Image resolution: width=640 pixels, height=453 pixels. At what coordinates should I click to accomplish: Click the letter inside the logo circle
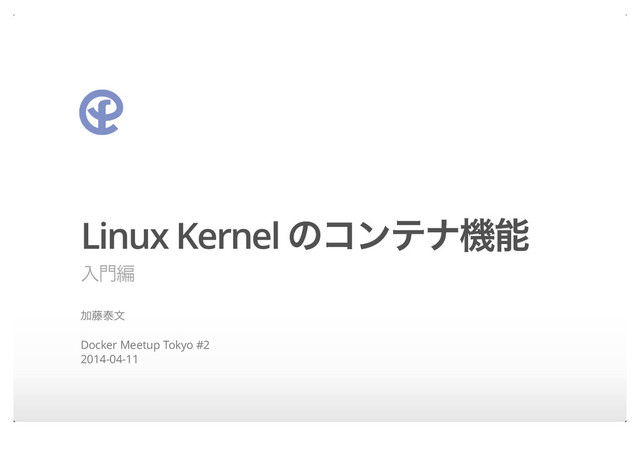pos(101,113)
